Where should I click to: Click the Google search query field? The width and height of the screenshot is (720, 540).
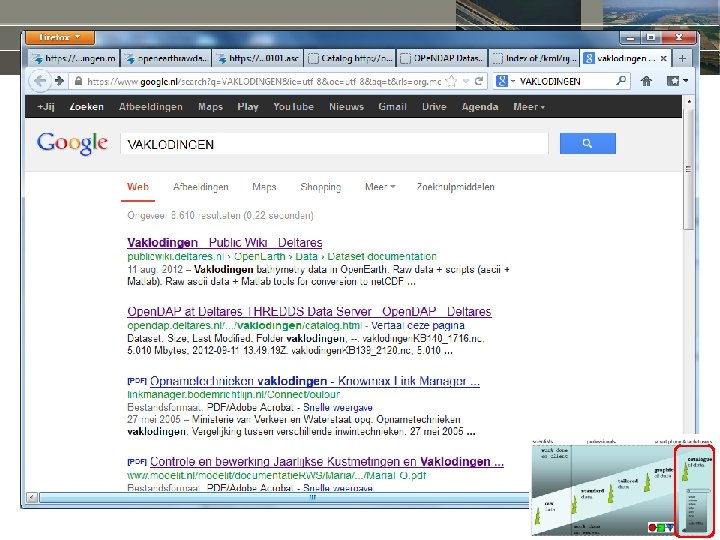(x=334, y=144)
